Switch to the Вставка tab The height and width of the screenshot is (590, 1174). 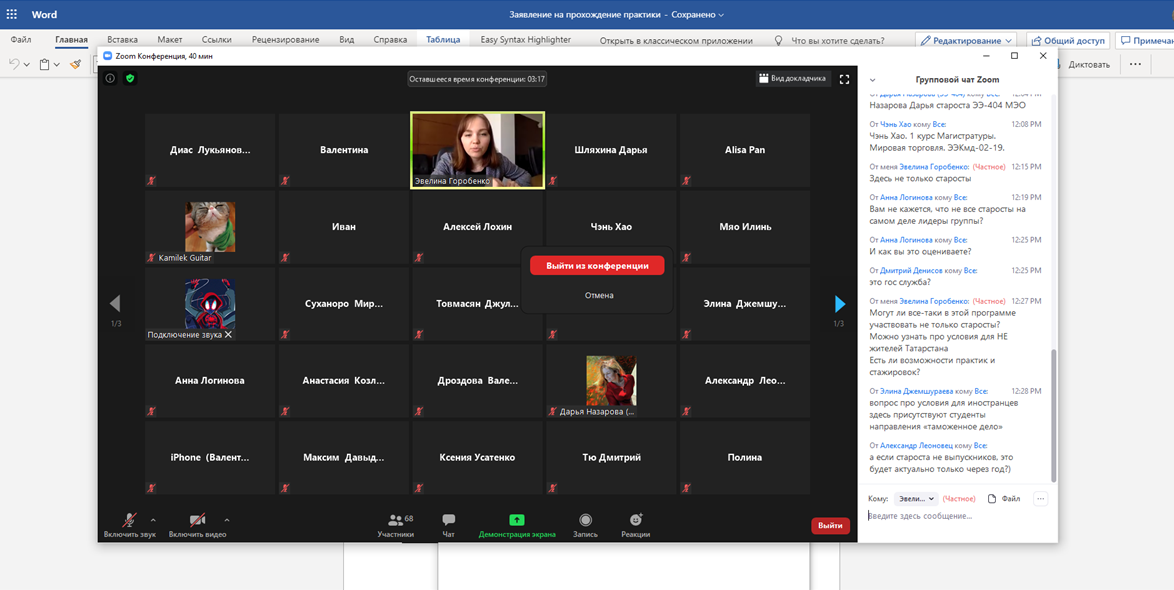123,40
